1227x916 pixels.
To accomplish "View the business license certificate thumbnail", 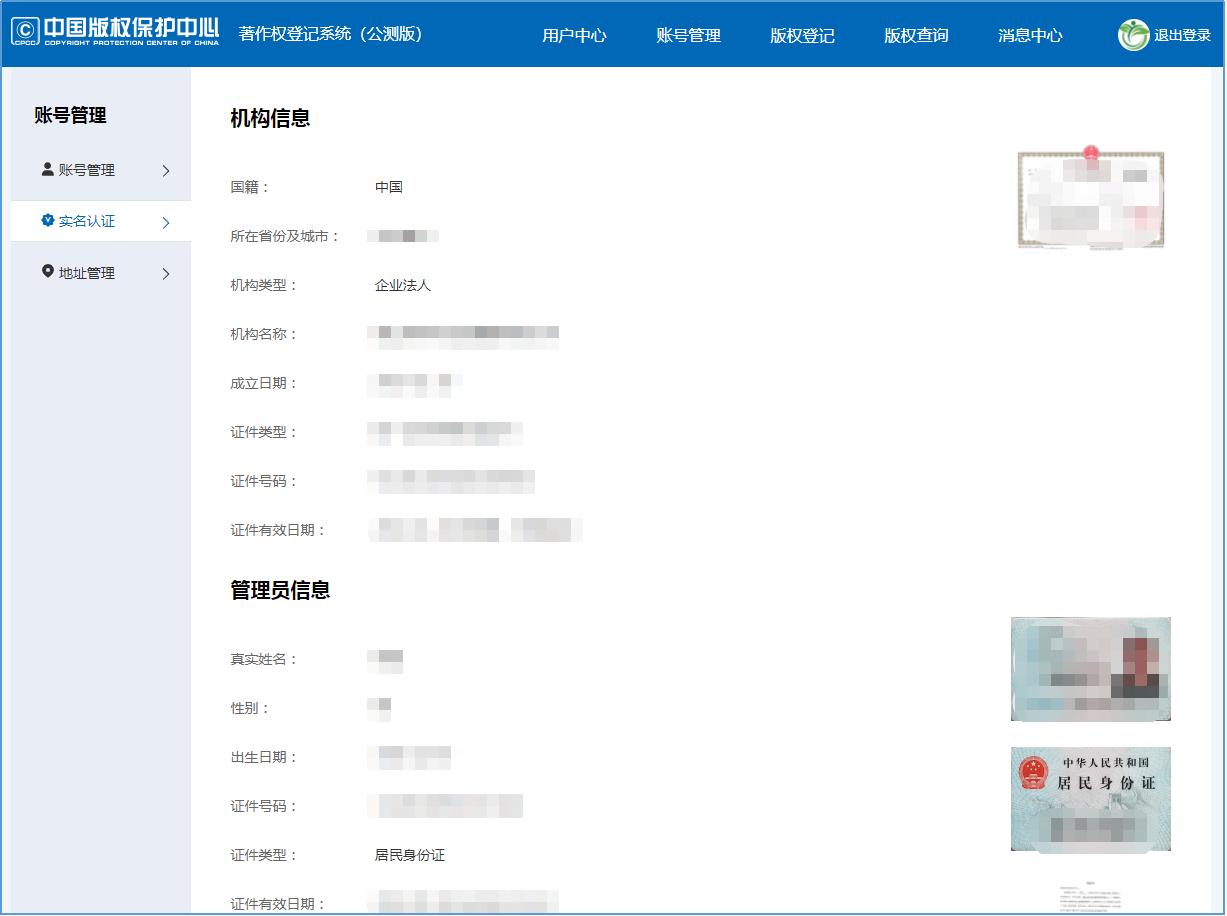I will tap(1090, 198).
